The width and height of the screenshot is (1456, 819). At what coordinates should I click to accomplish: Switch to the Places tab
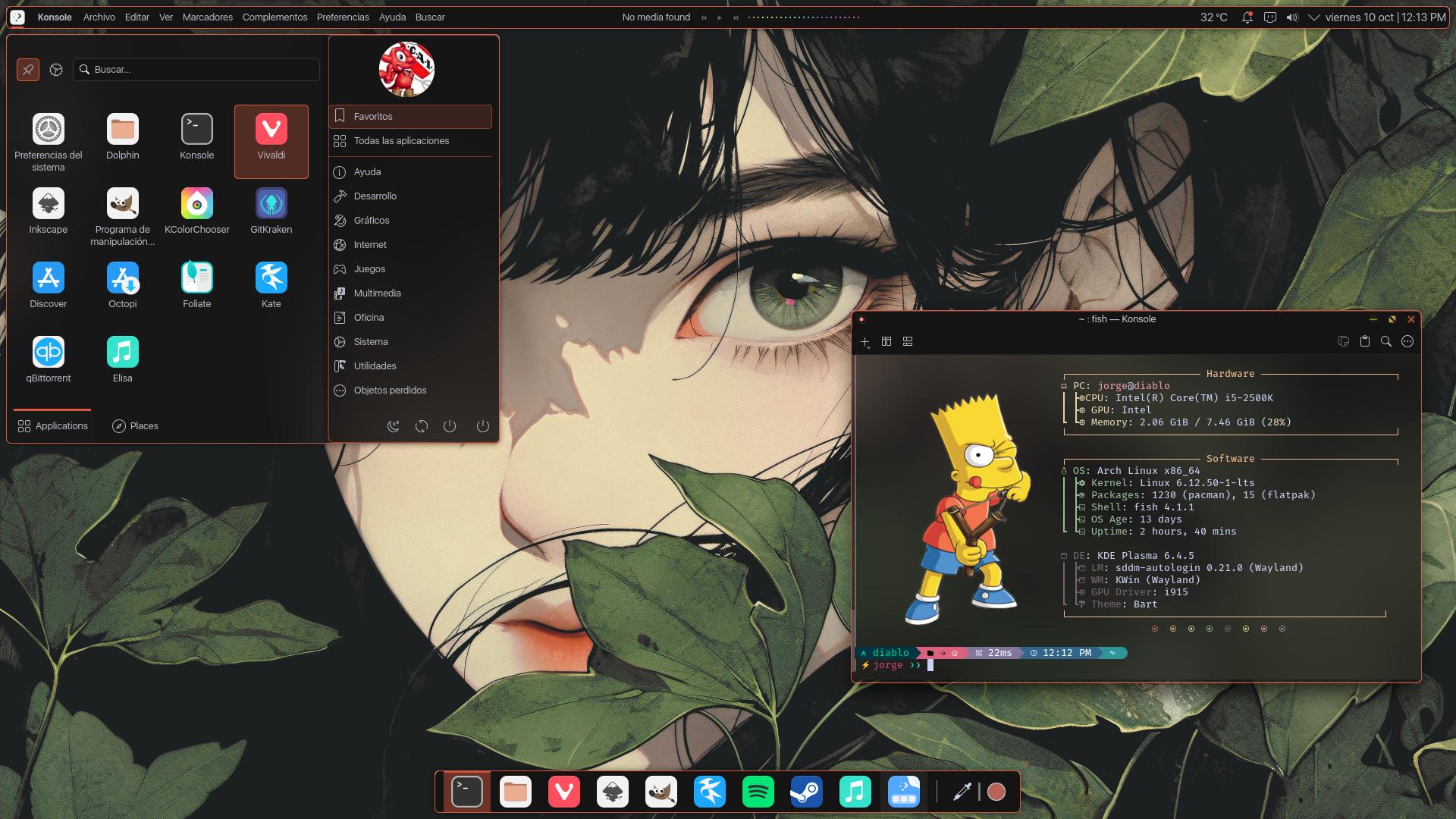click(x=135, y=426)
